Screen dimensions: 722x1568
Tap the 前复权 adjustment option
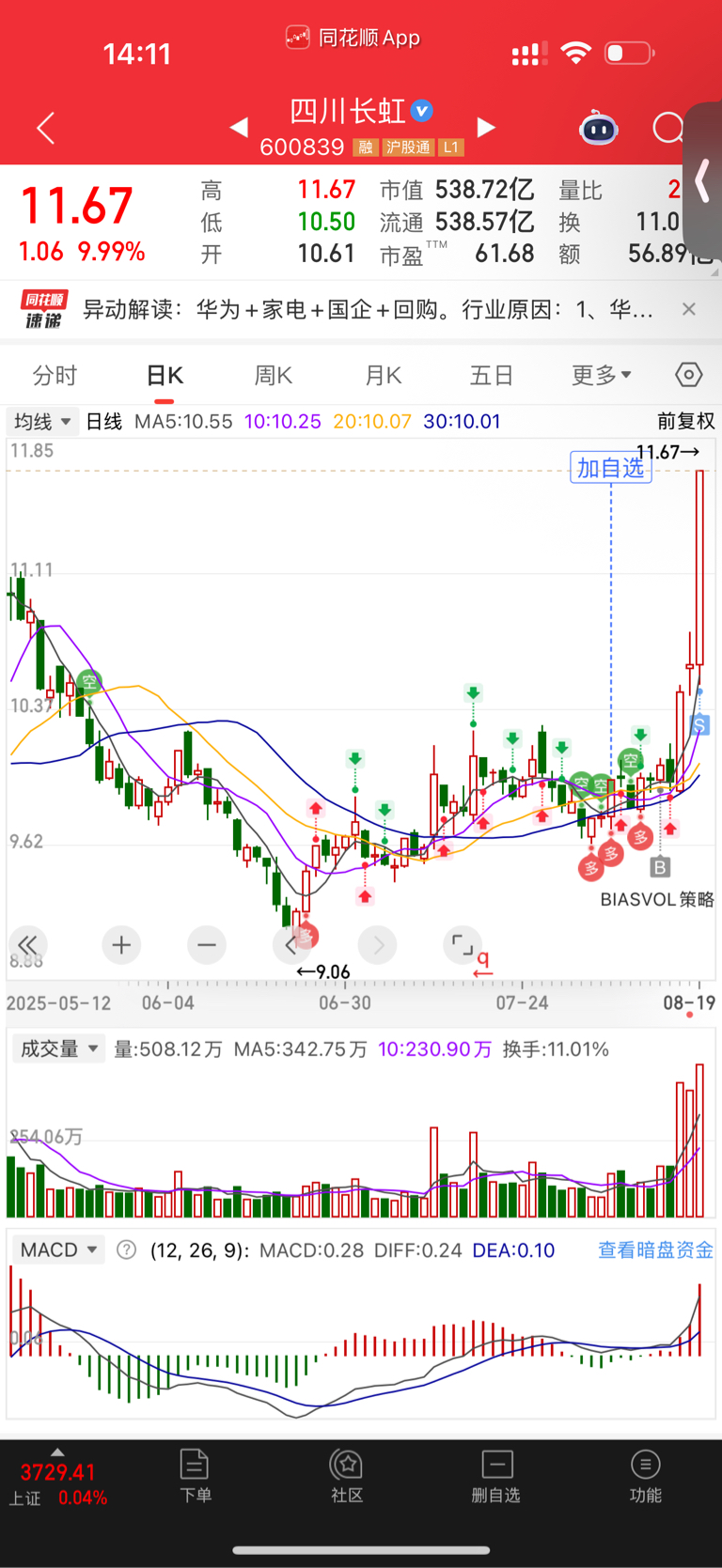[x=685, y=421]
